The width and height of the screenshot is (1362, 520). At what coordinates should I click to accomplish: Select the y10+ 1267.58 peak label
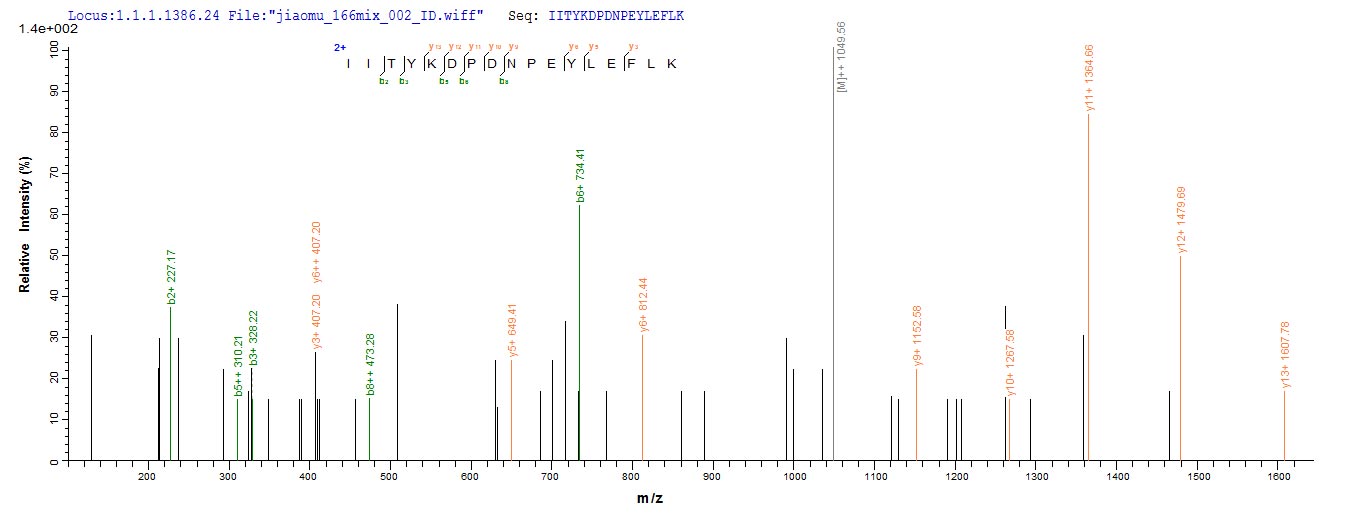coord(1011,363)
